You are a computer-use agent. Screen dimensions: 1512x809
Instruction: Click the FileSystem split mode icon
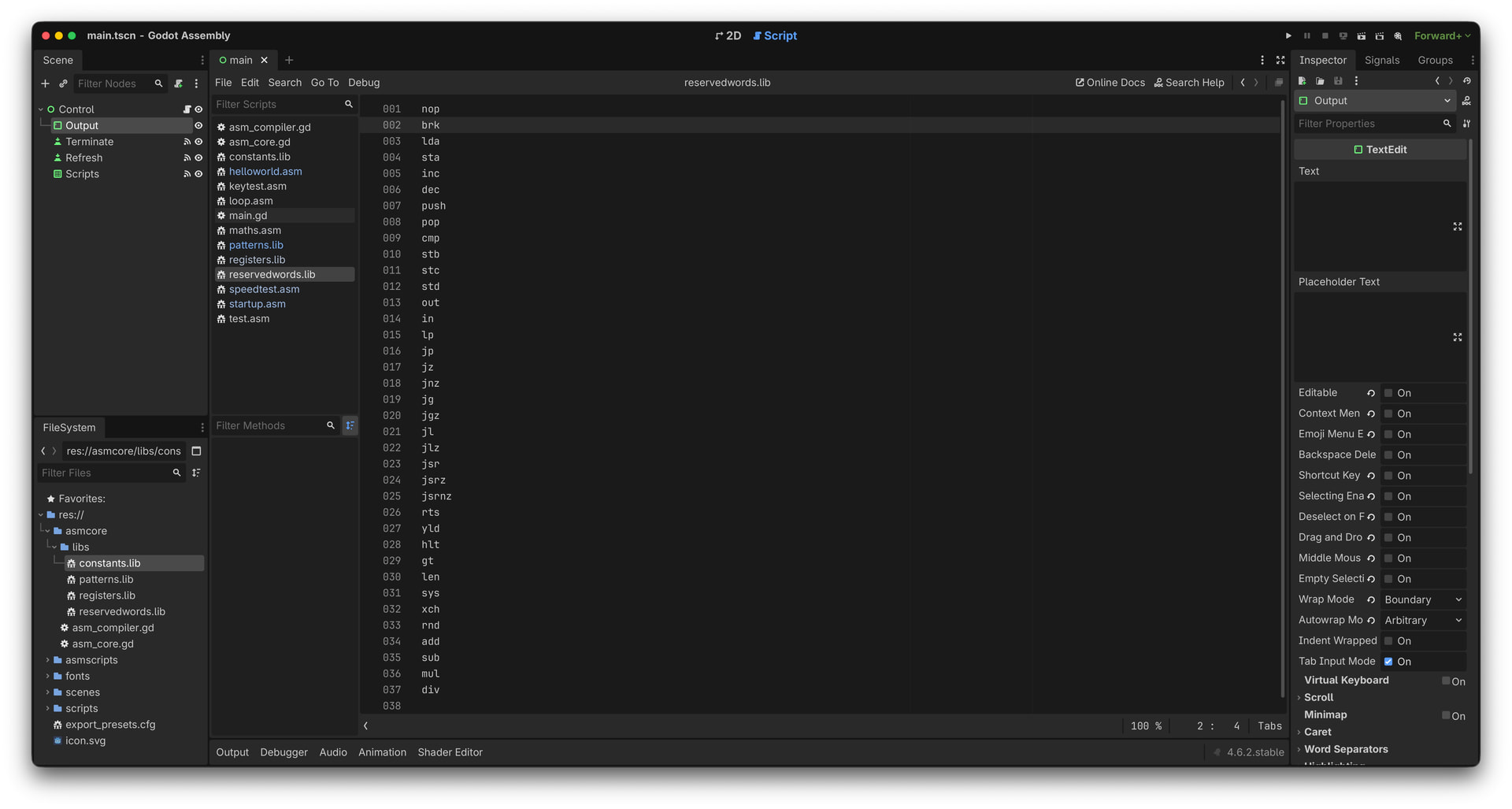197,451
